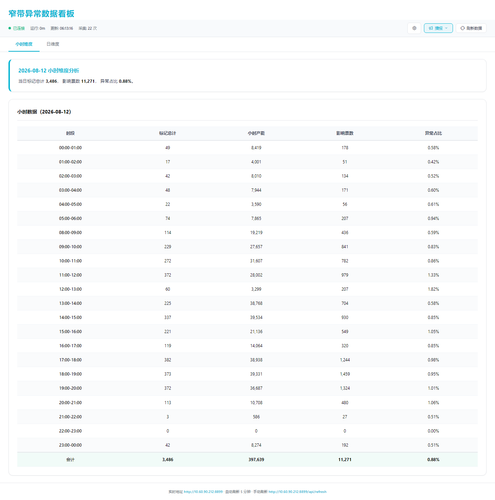This screenshot has width=495, height=500.
Task: Click the total row value 3,486
Action: tap(168, 460)
